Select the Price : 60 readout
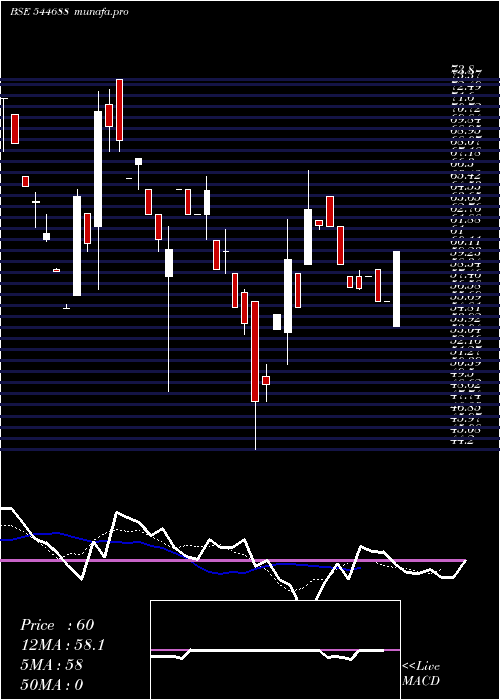 (57, 625)
